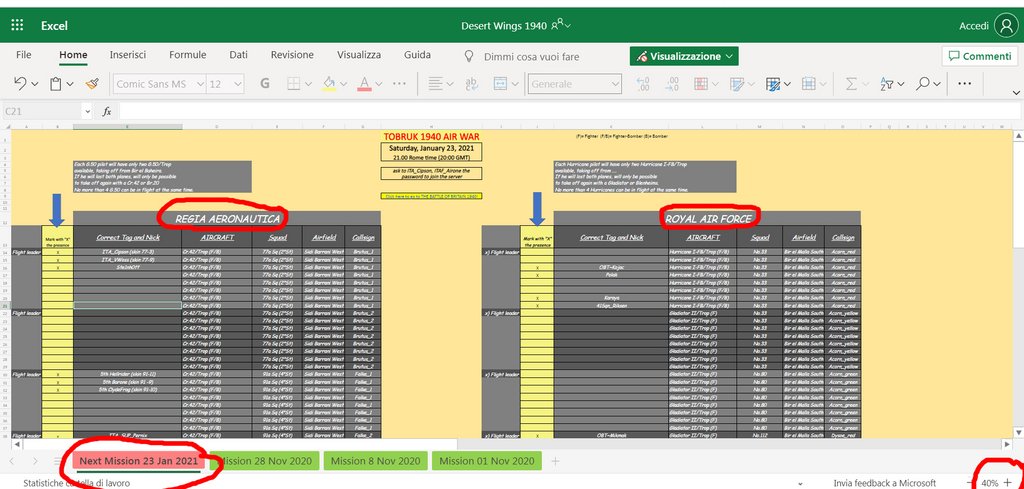The width and height of the screenshot is (1024, 489).
Task: Open more ribbon commands ellipsis
Action: point(964,84)
